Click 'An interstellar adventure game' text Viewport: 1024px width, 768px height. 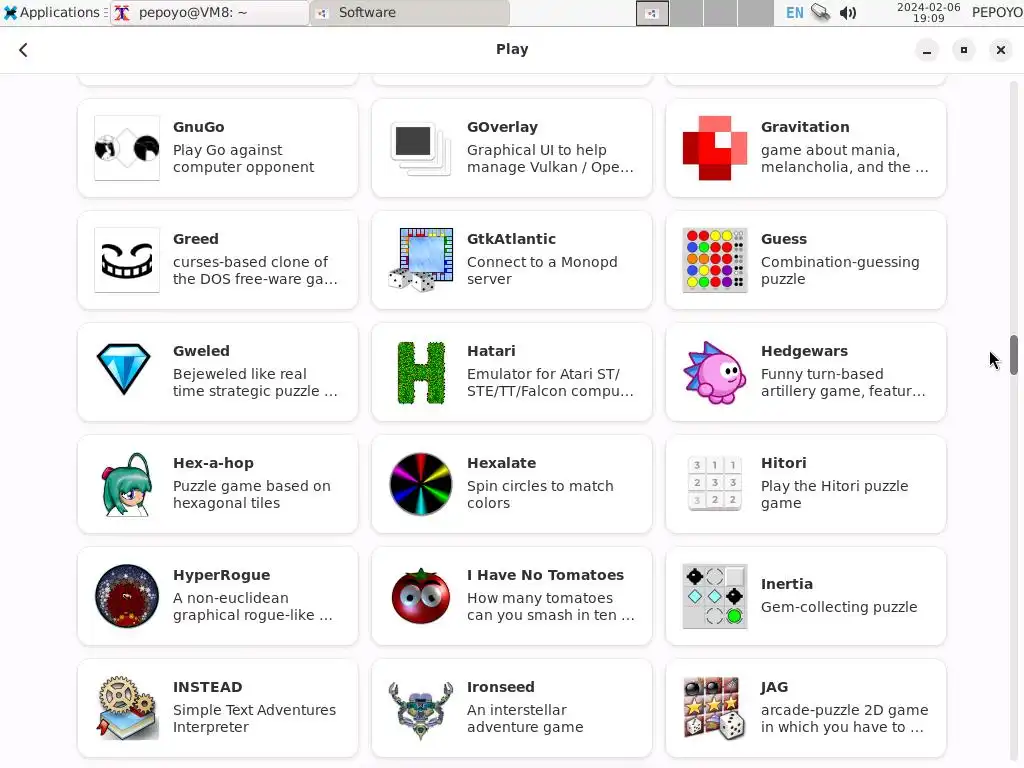click(524, 718)
